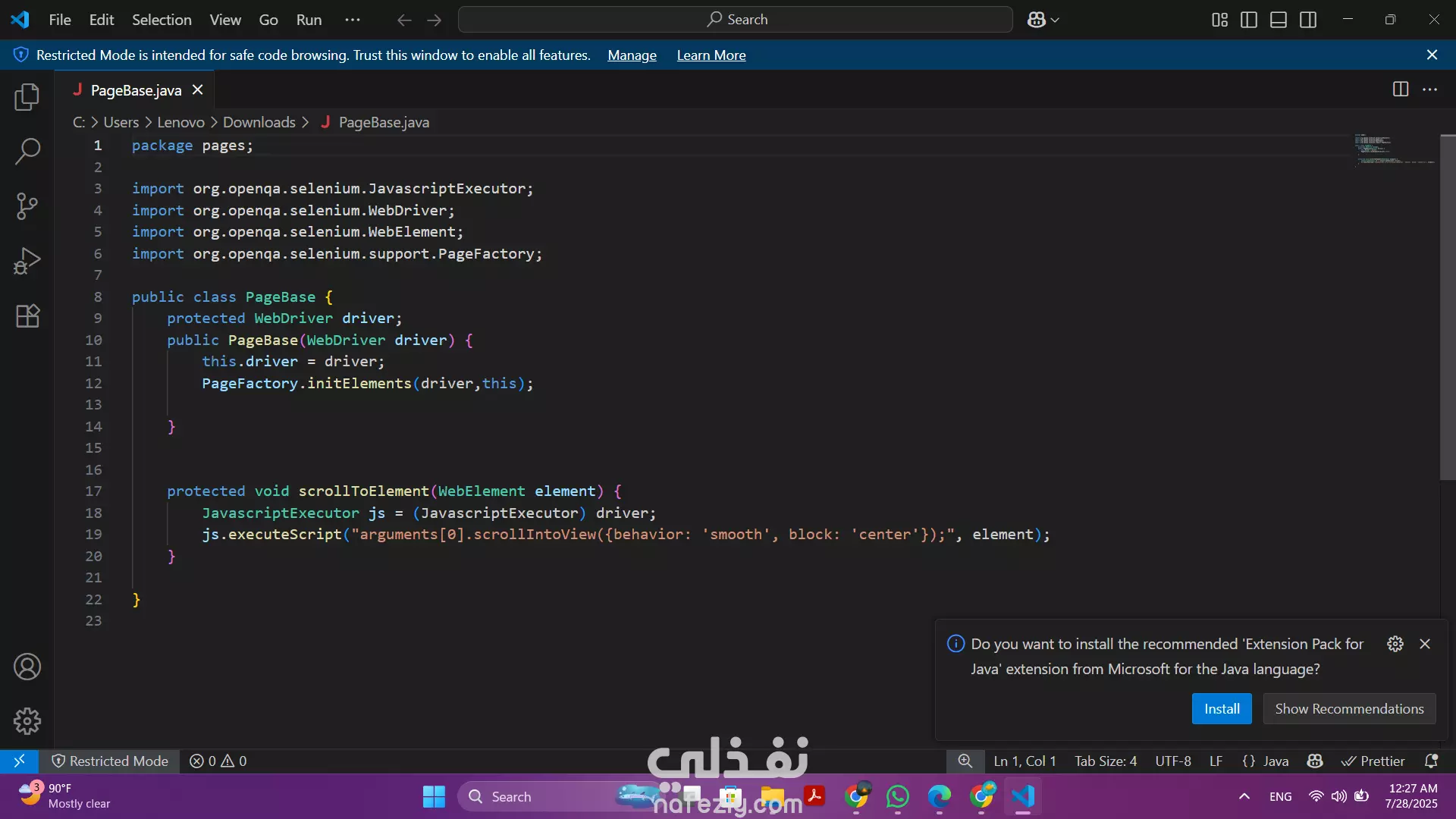Open the Explorer view in activity bar

[27, 97]
